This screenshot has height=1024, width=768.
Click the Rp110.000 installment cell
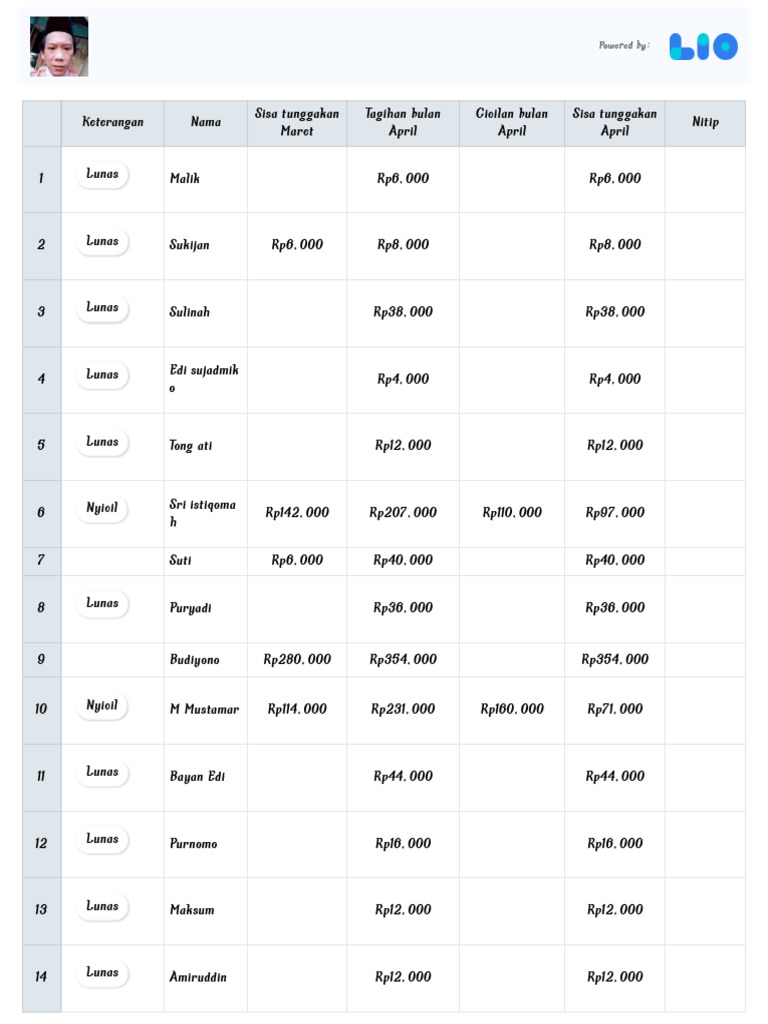coord(512,513)
